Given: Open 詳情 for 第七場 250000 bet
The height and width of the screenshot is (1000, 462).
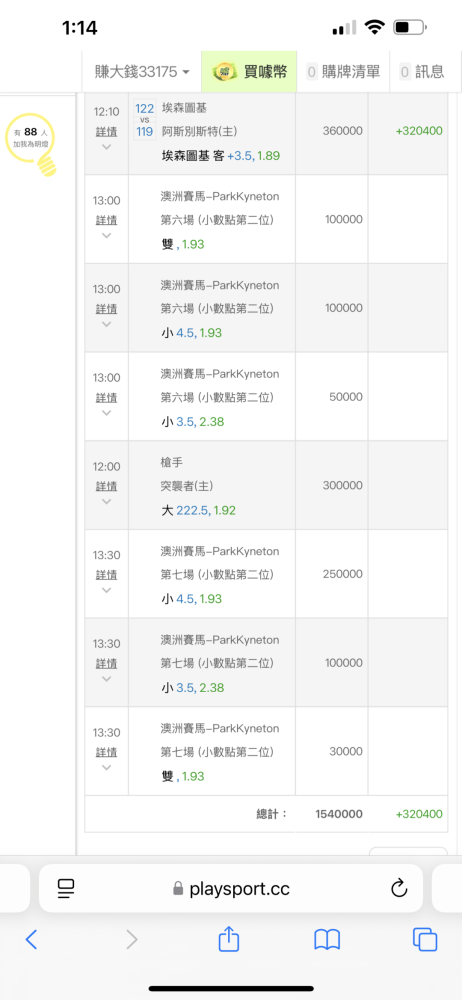Looking at the screenshot, I should pyautogui.click(x=106, y=575).
